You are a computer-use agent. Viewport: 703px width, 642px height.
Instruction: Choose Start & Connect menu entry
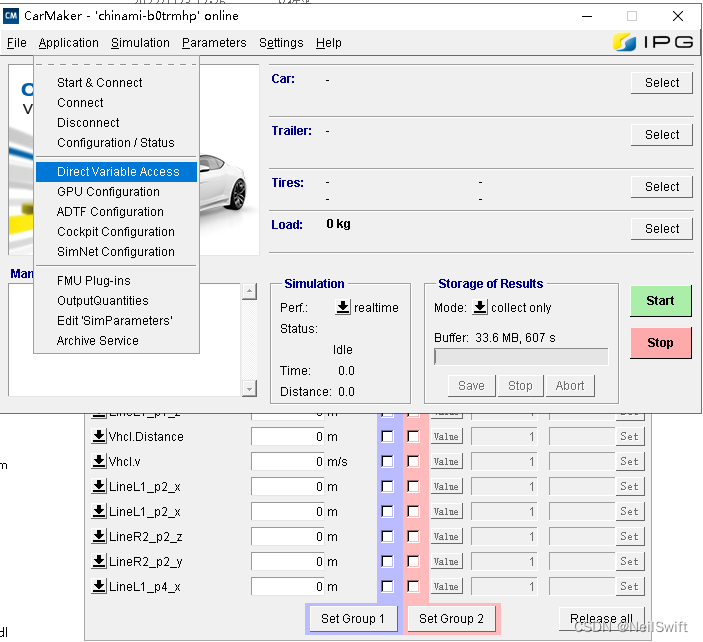click(x=117, y=82)
